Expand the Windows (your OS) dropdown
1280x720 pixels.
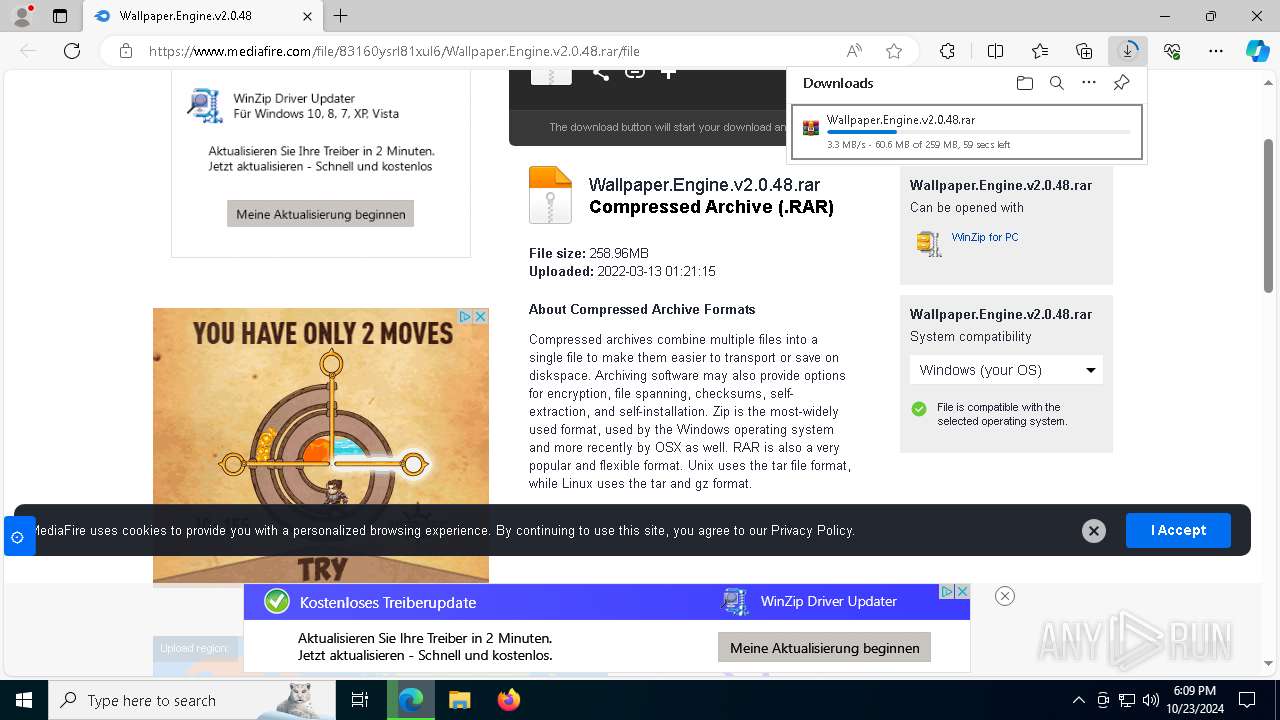tap(1006, 370)
